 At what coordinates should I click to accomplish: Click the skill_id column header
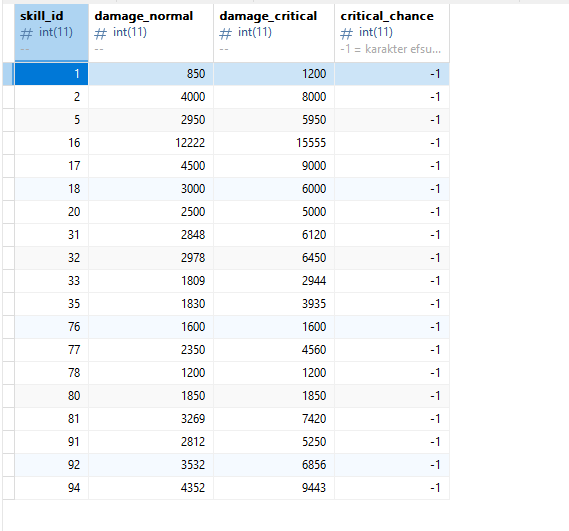(52, 32)
